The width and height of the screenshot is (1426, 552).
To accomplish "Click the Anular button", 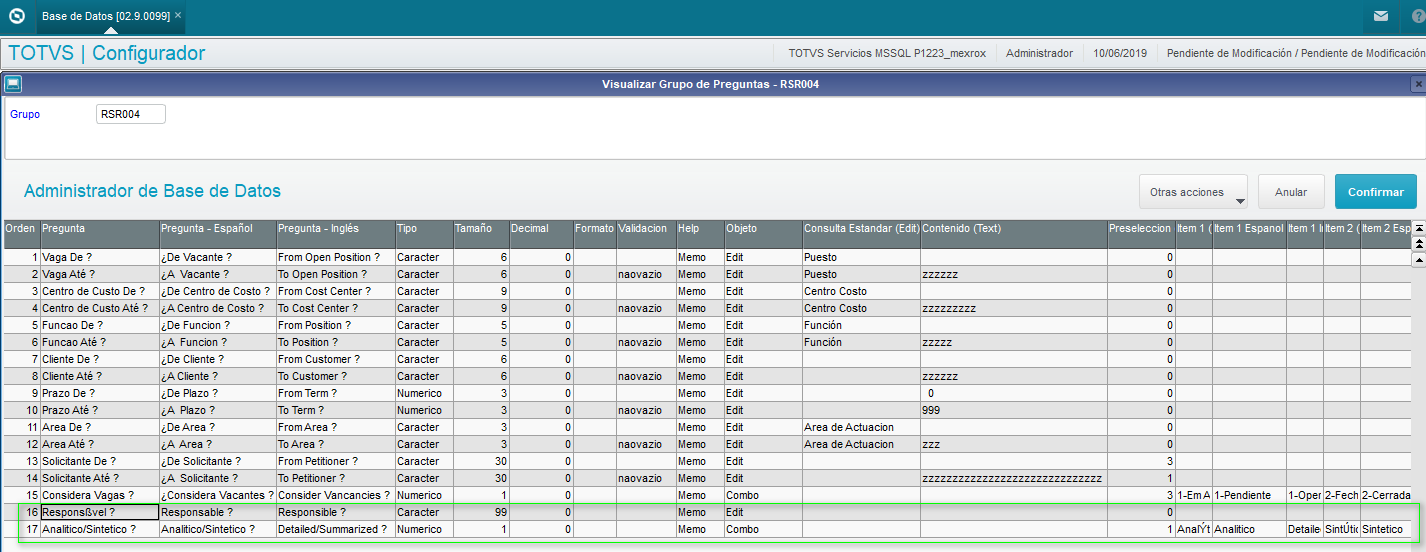I will 1291,191.
